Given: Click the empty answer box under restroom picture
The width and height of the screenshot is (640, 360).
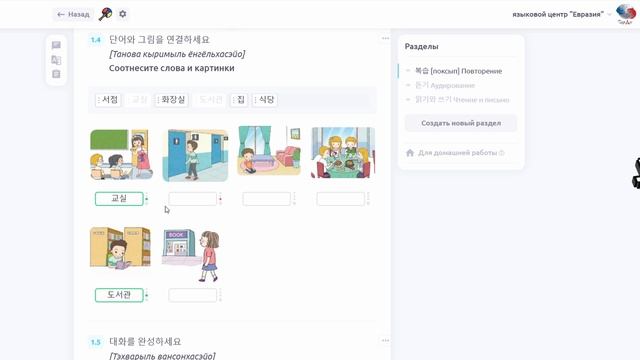Looking at the screenshot, I should [193, 199].
